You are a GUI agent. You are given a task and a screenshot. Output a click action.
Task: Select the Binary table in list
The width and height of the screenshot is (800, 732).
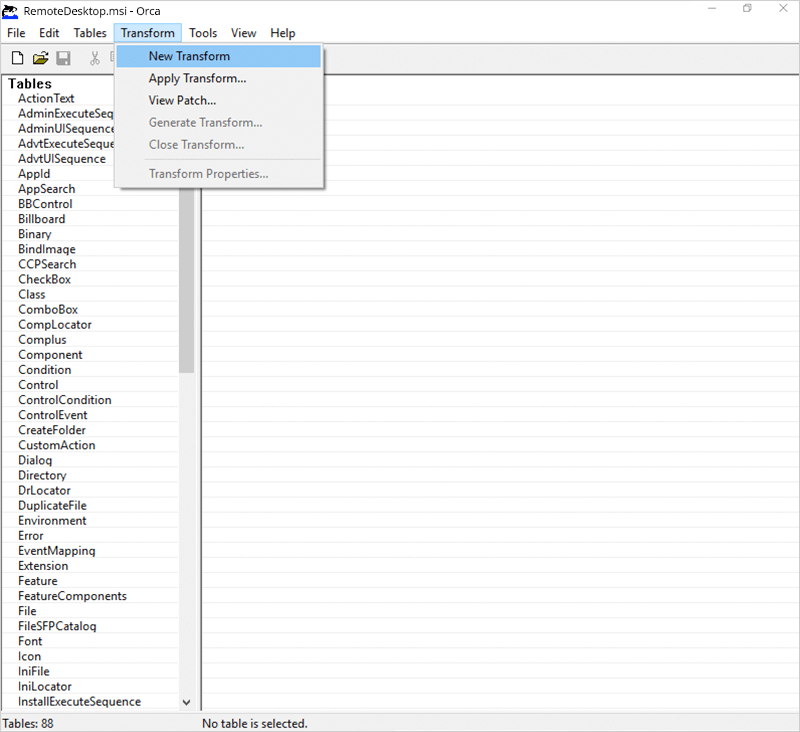35,234
